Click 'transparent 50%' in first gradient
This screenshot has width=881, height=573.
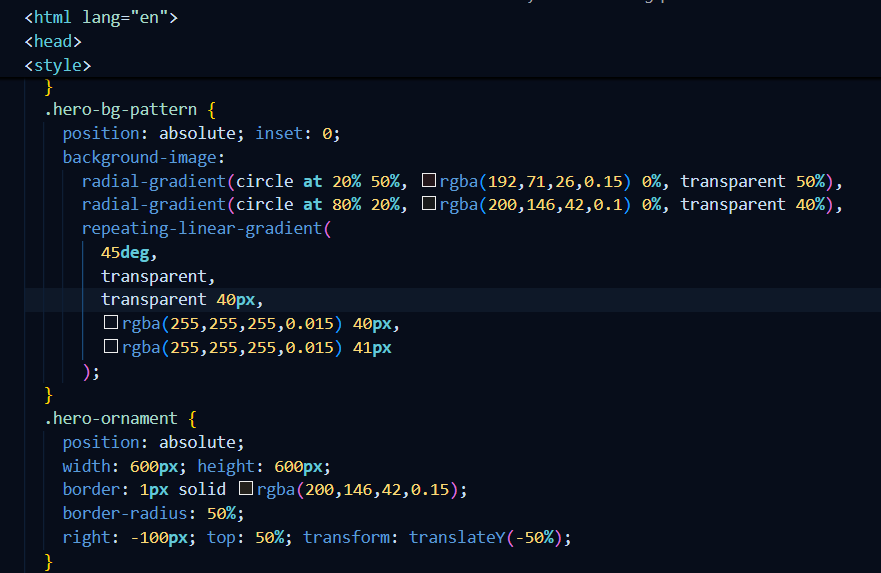(753, 181)
